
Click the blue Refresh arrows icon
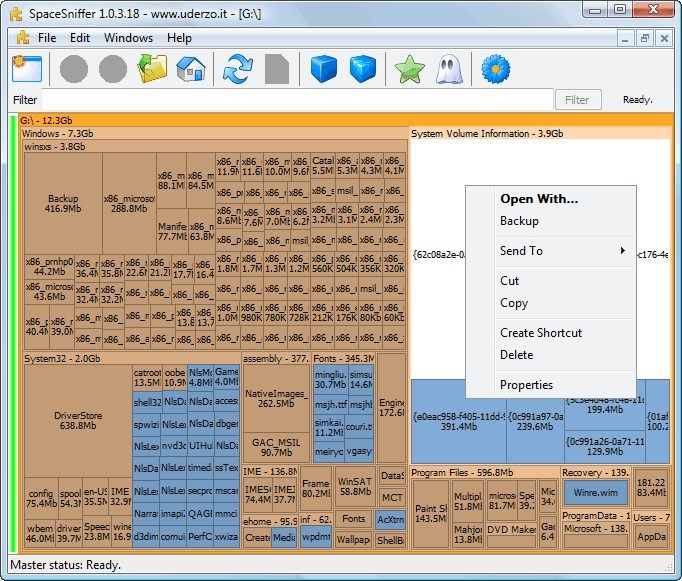tap(237, 69)
